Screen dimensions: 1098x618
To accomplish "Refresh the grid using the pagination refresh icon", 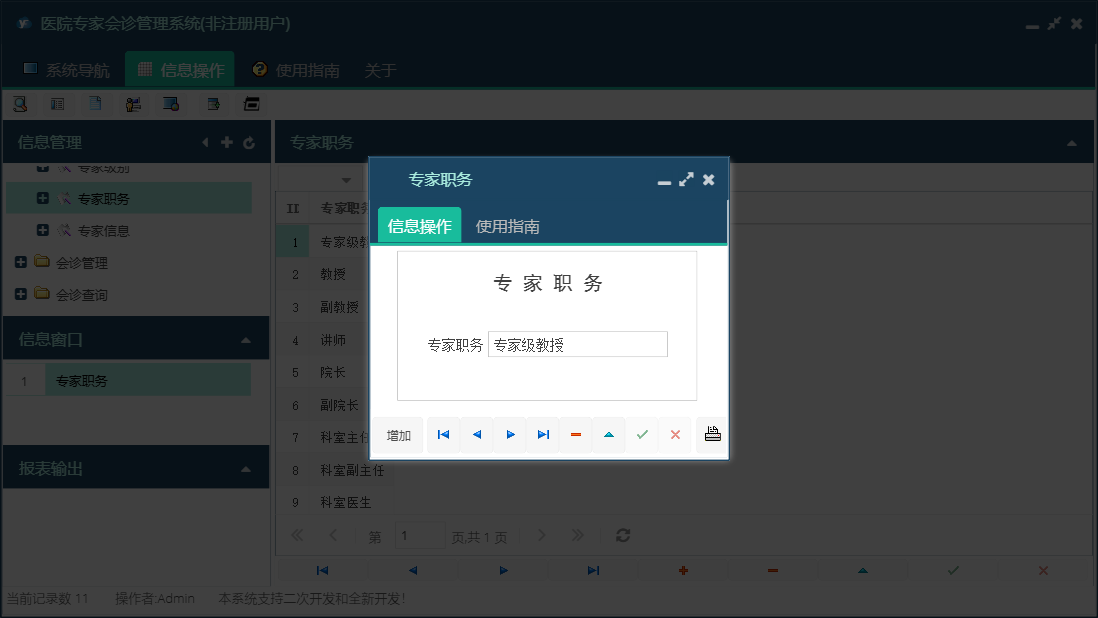I will (622, 535).
